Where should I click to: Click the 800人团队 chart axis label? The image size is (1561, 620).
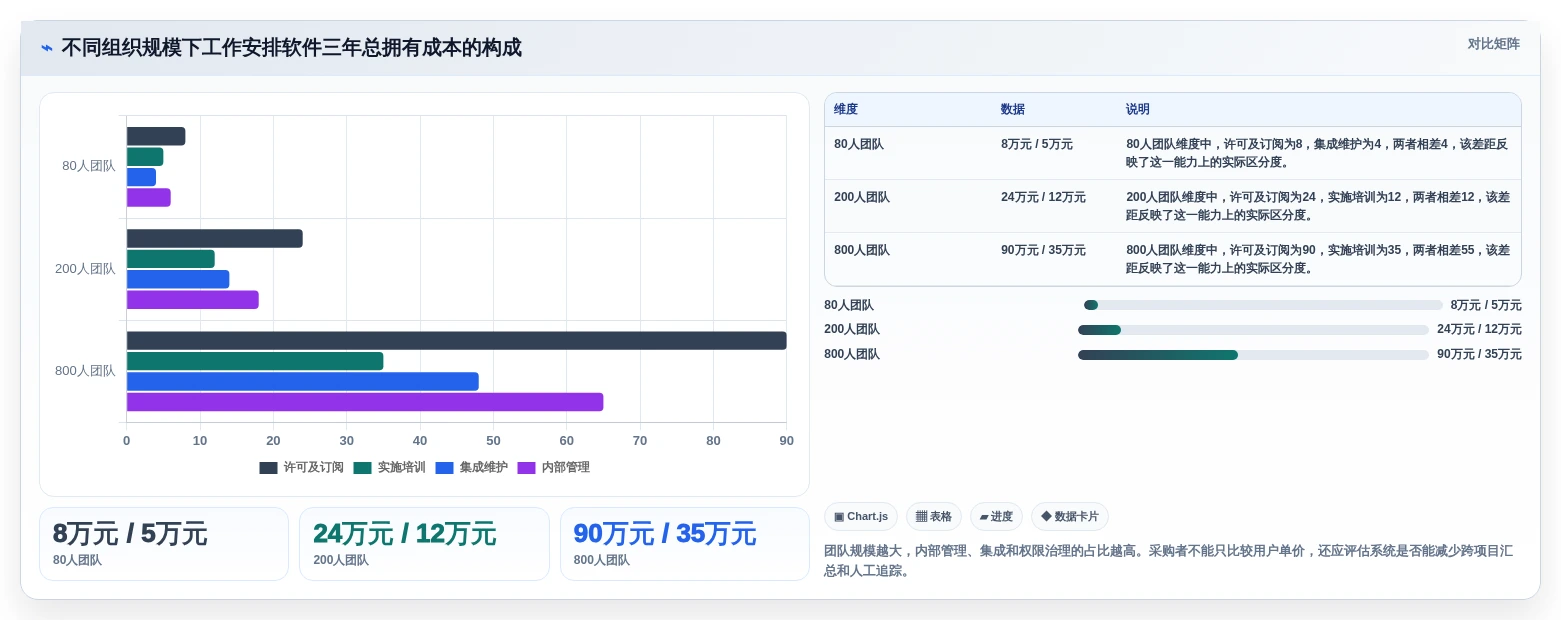[85, 371]
